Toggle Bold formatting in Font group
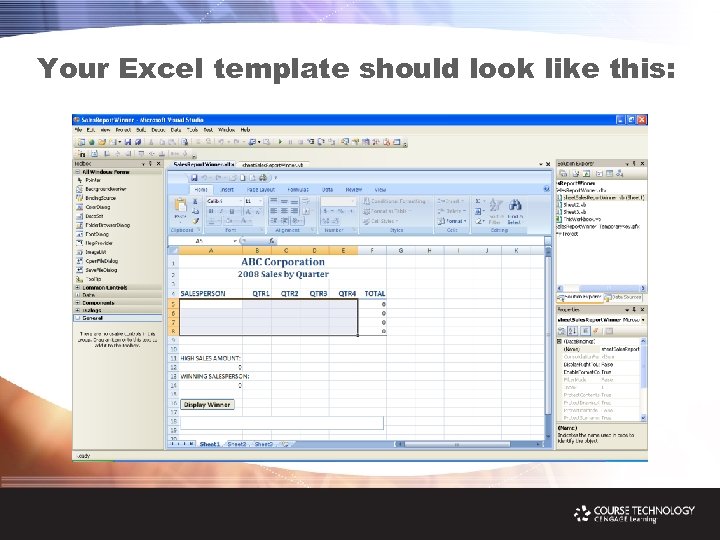 tap(211, 211)
